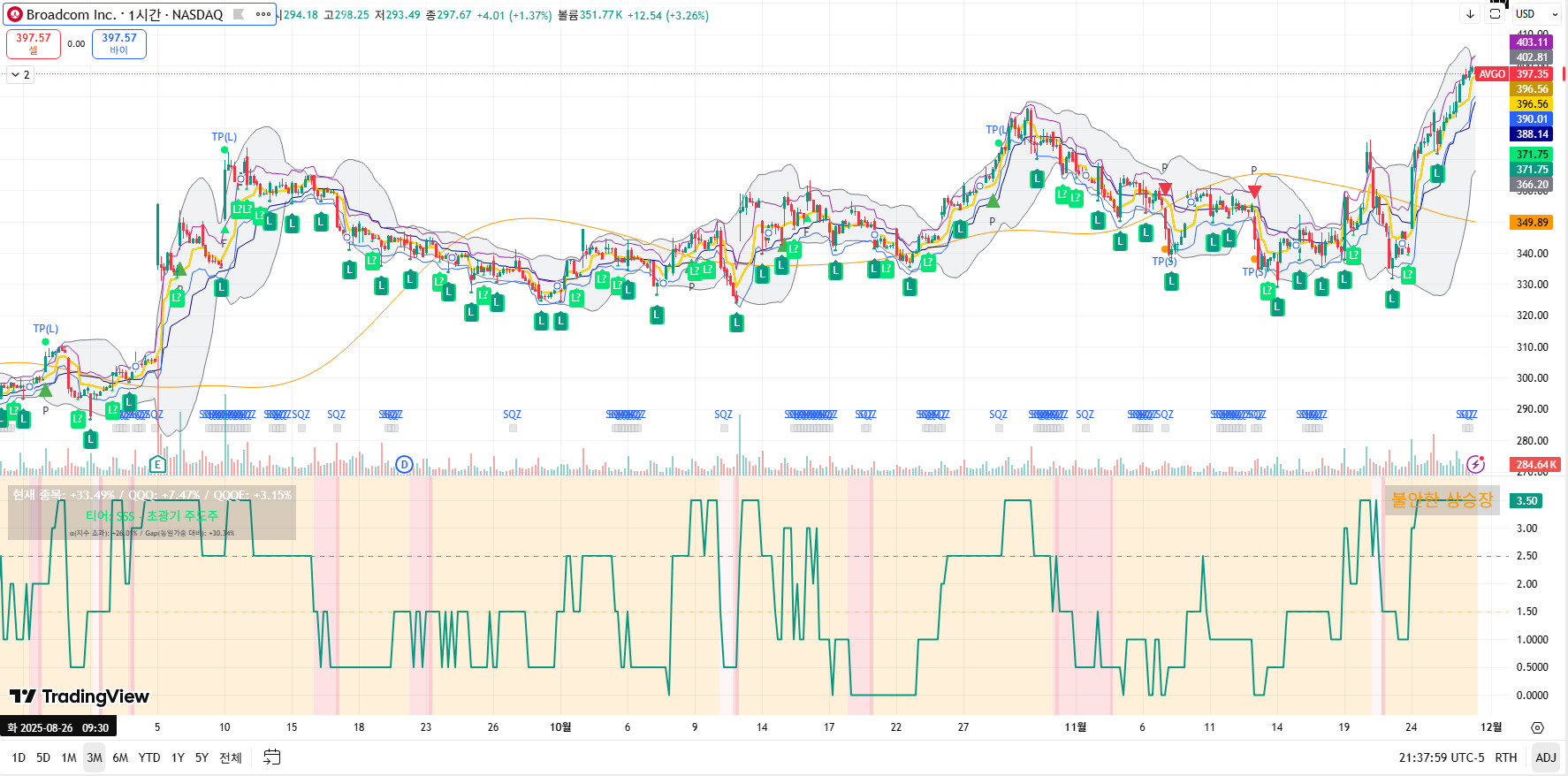Viewport: 1568px width, 776px height.
Task: Click the red 397.57 sell button
Action: pyautogui.click(x=34, y=43)
